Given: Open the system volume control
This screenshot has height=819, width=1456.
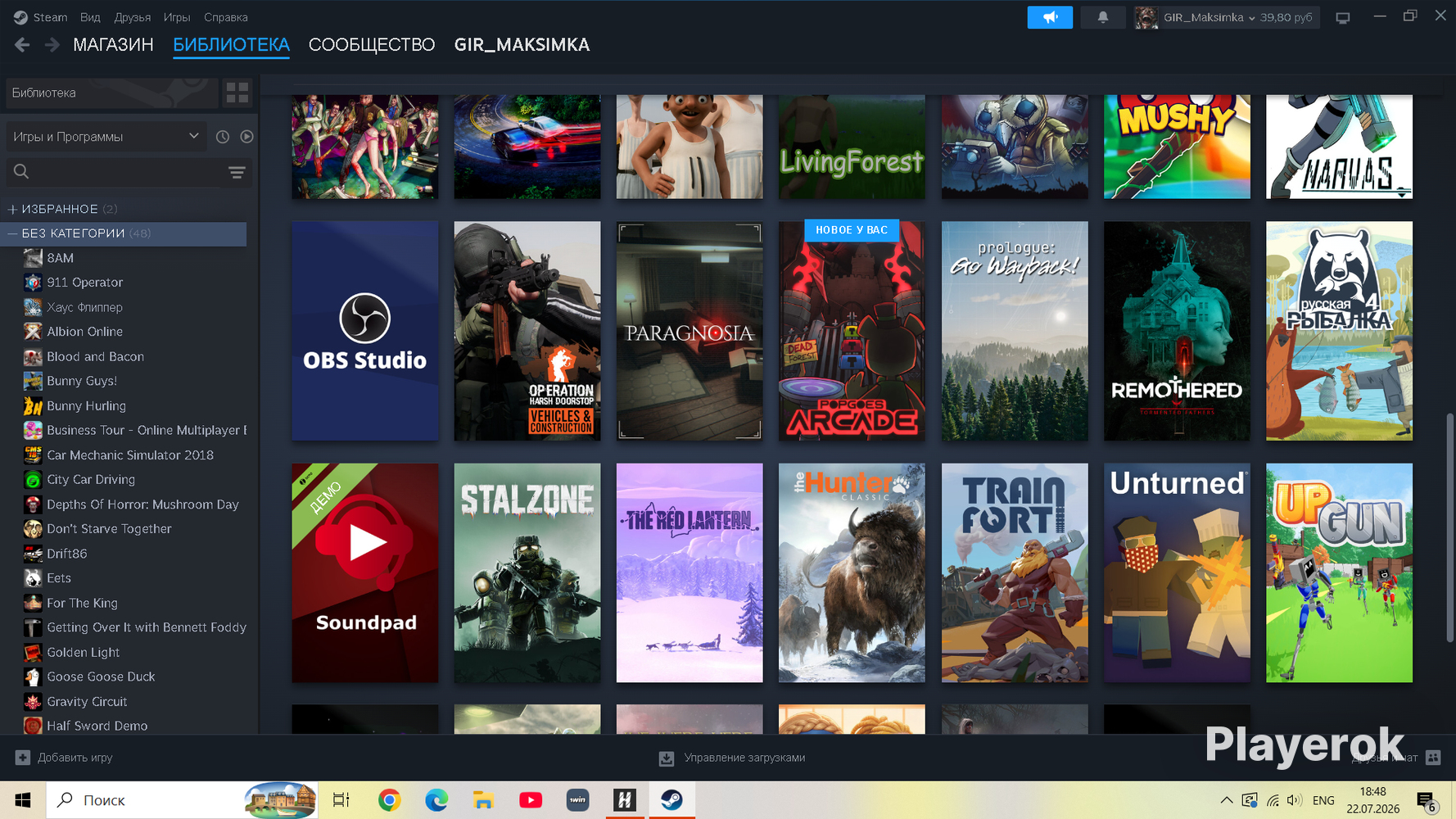Looking at the screenshot, I should click(x=1295, y=800).
